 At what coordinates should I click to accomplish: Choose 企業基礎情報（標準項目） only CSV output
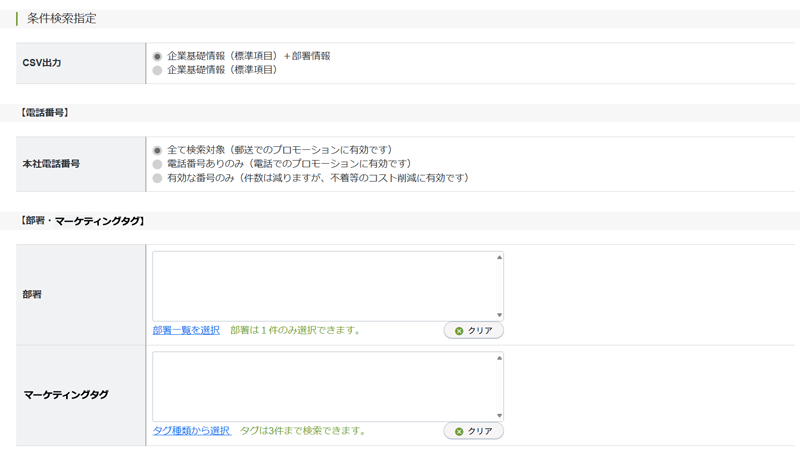[157, 70]
